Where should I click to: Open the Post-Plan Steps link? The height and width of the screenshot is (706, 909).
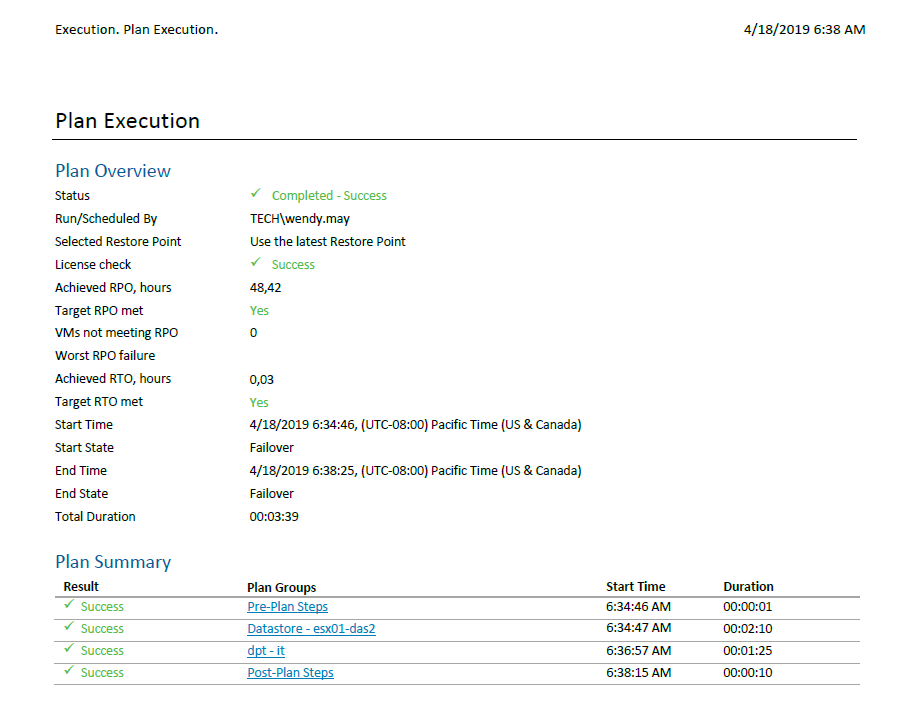click(290, 673)
